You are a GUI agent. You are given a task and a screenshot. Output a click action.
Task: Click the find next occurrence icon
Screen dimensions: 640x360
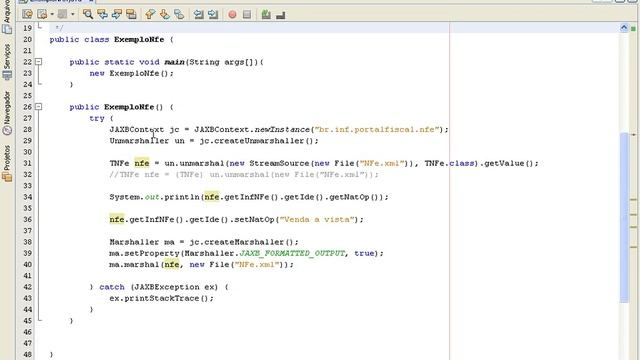click(117, 14)
